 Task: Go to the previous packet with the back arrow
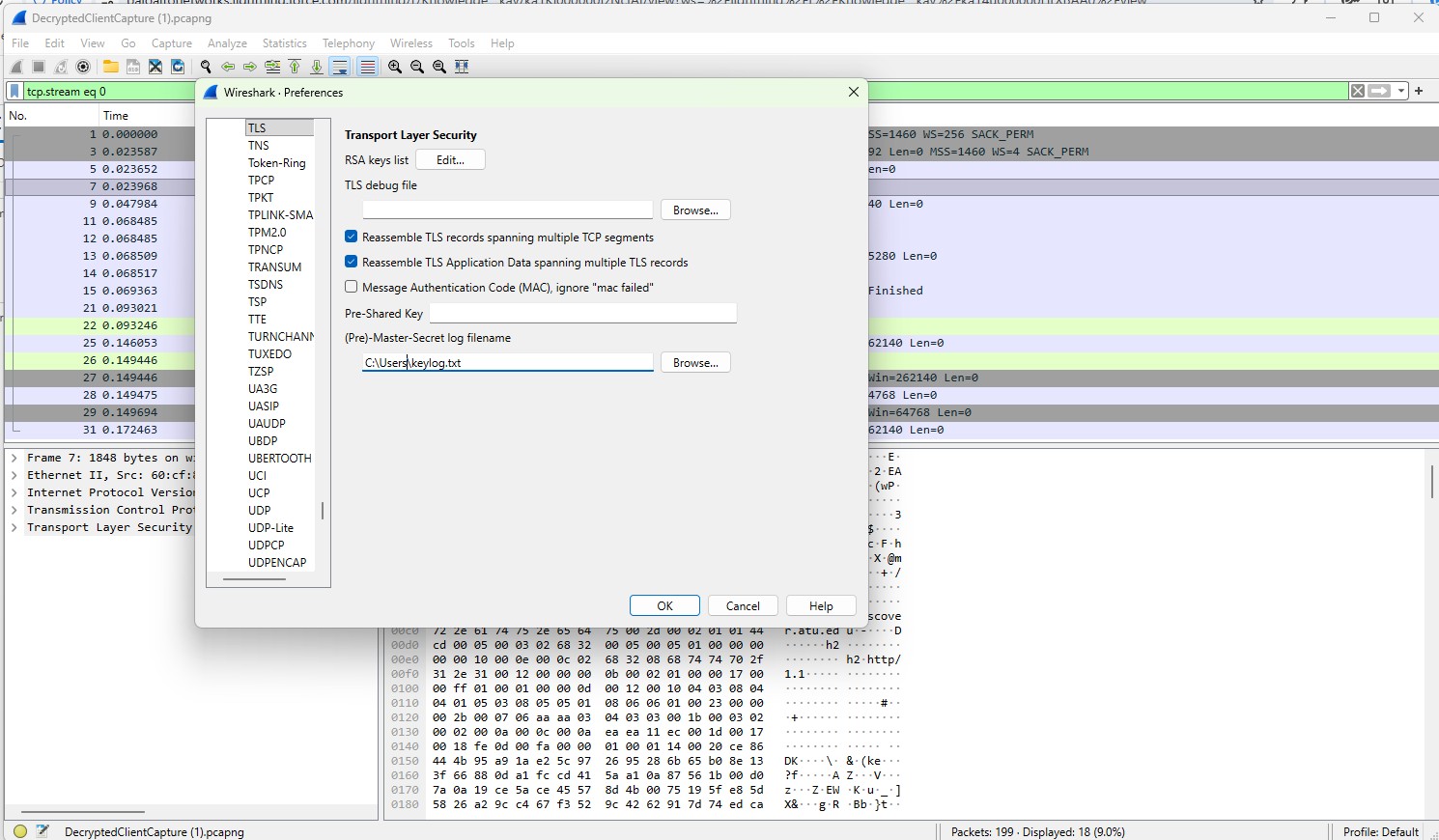click(228, 67)
